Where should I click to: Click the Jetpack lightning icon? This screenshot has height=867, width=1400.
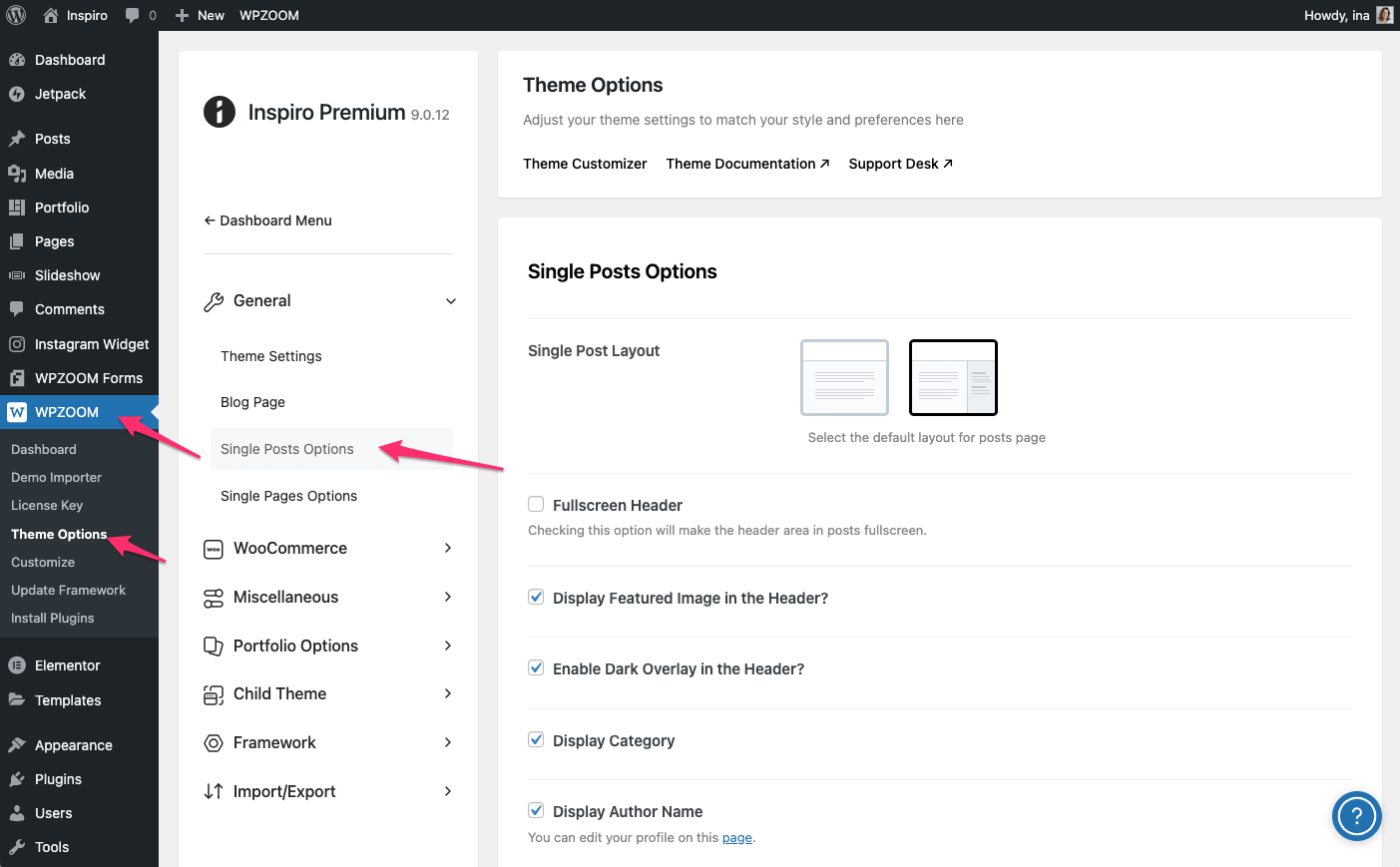(17, 94)
